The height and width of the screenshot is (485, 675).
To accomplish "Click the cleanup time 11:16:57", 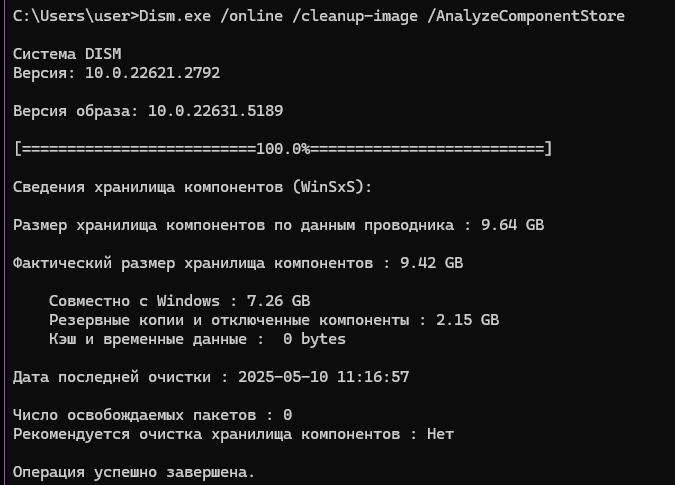I will 373,377.
